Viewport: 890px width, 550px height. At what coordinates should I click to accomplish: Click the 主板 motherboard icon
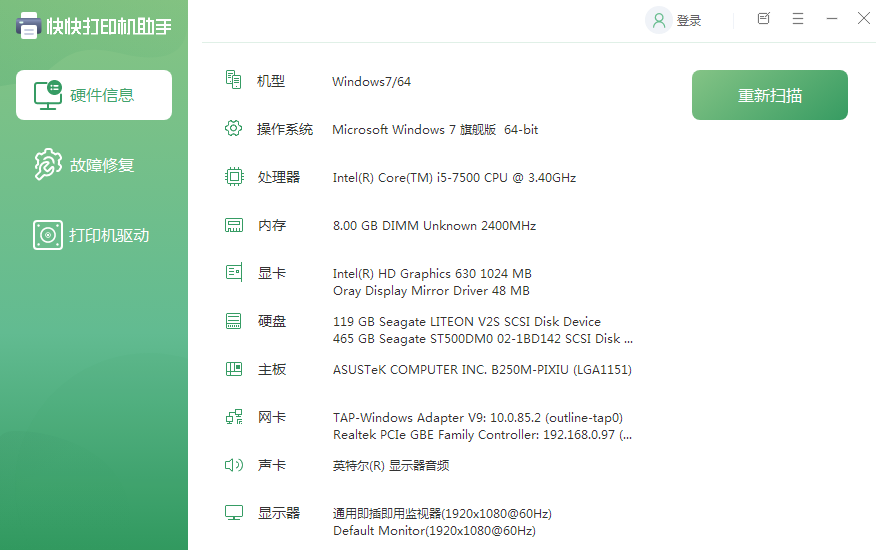coord(234,369)
